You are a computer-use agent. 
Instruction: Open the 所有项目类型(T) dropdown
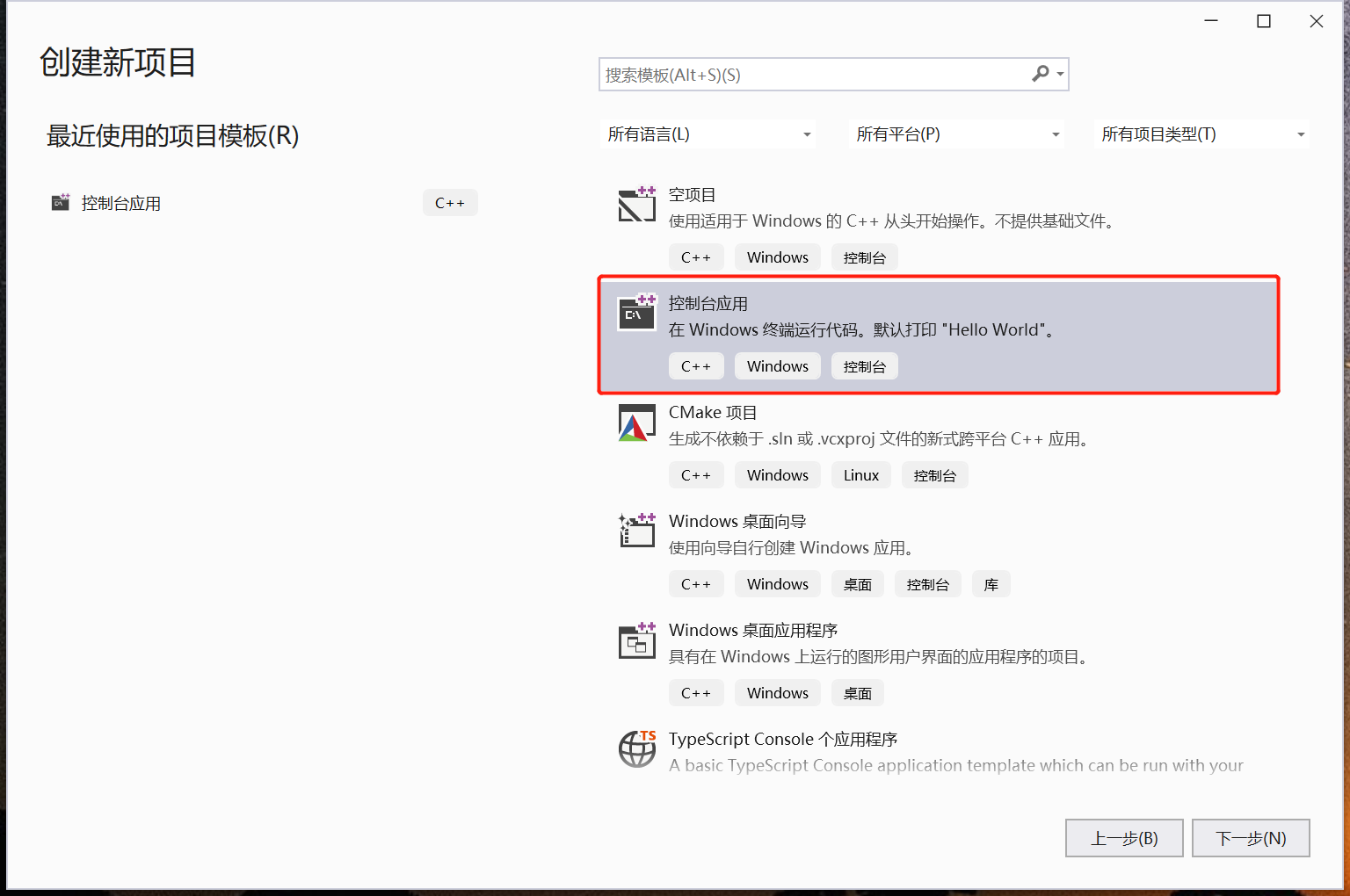[1202, 134]
